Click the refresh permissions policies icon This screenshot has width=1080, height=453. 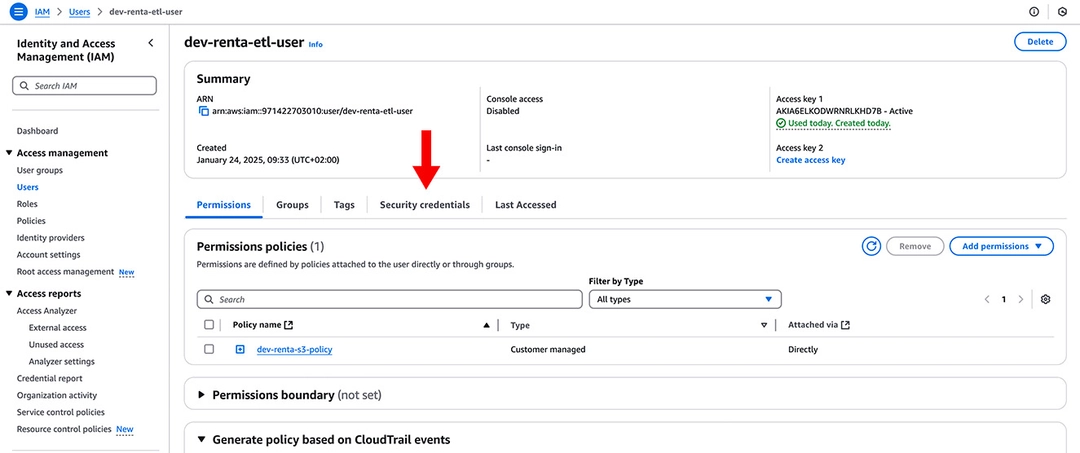point(871,246)
